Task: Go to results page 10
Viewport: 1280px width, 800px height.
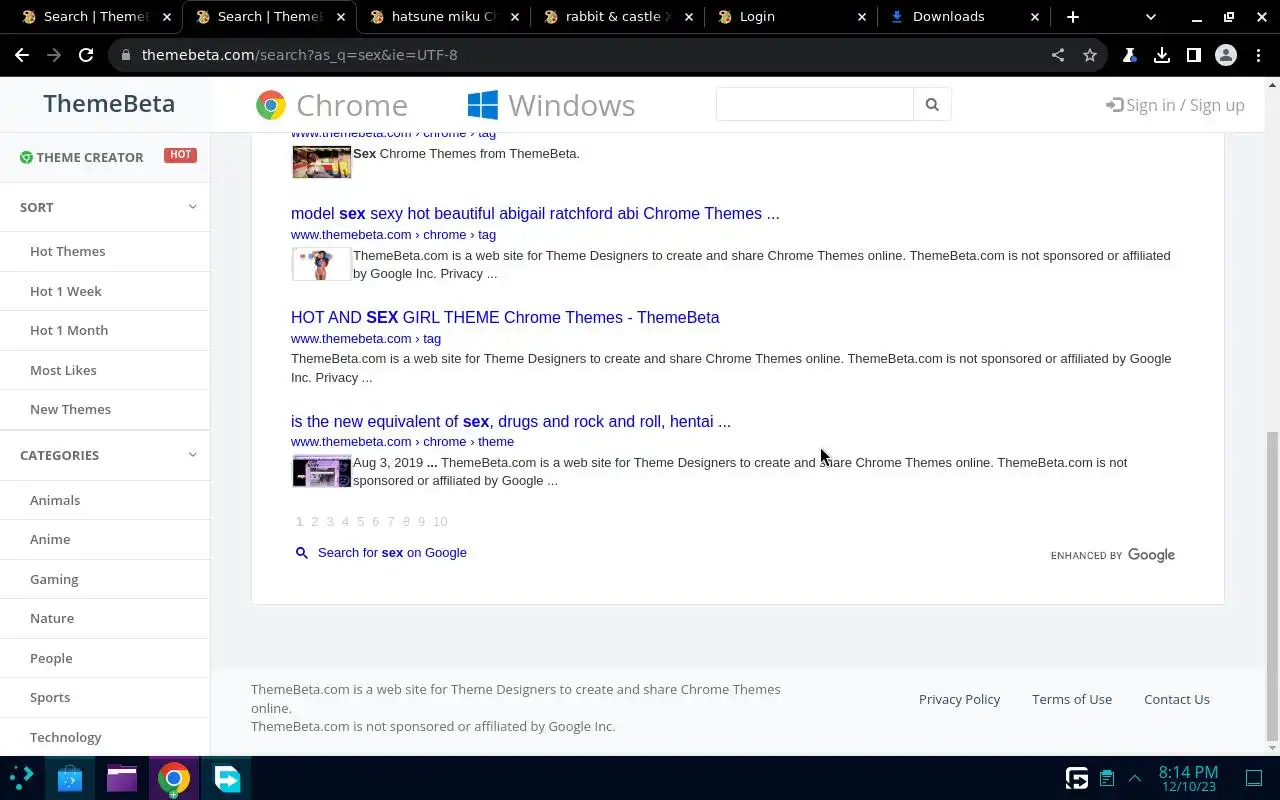Action: [x=440, y=521]
